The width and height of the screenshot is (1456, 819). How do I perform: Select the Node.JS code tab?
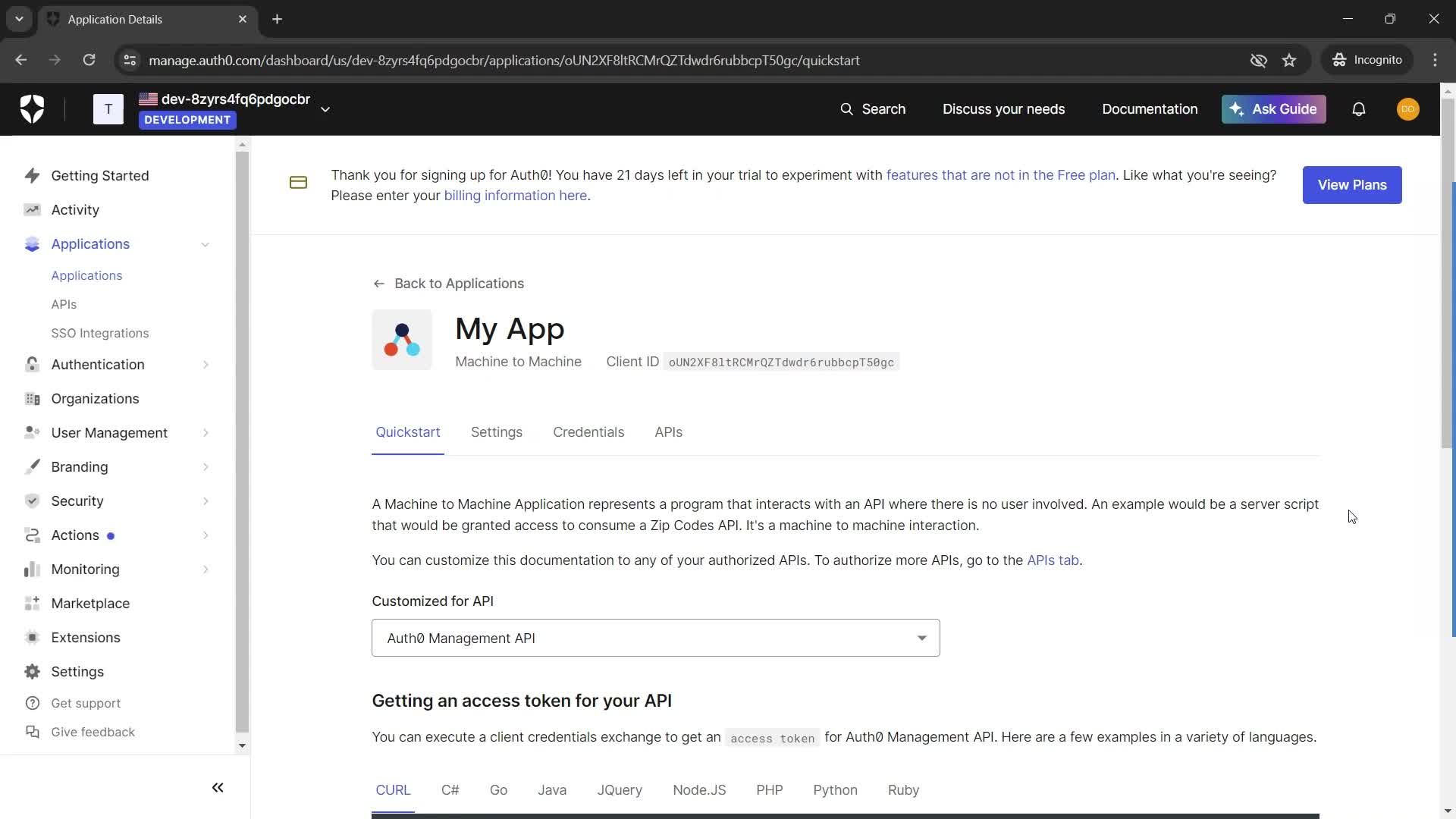[x=699, y=790]
